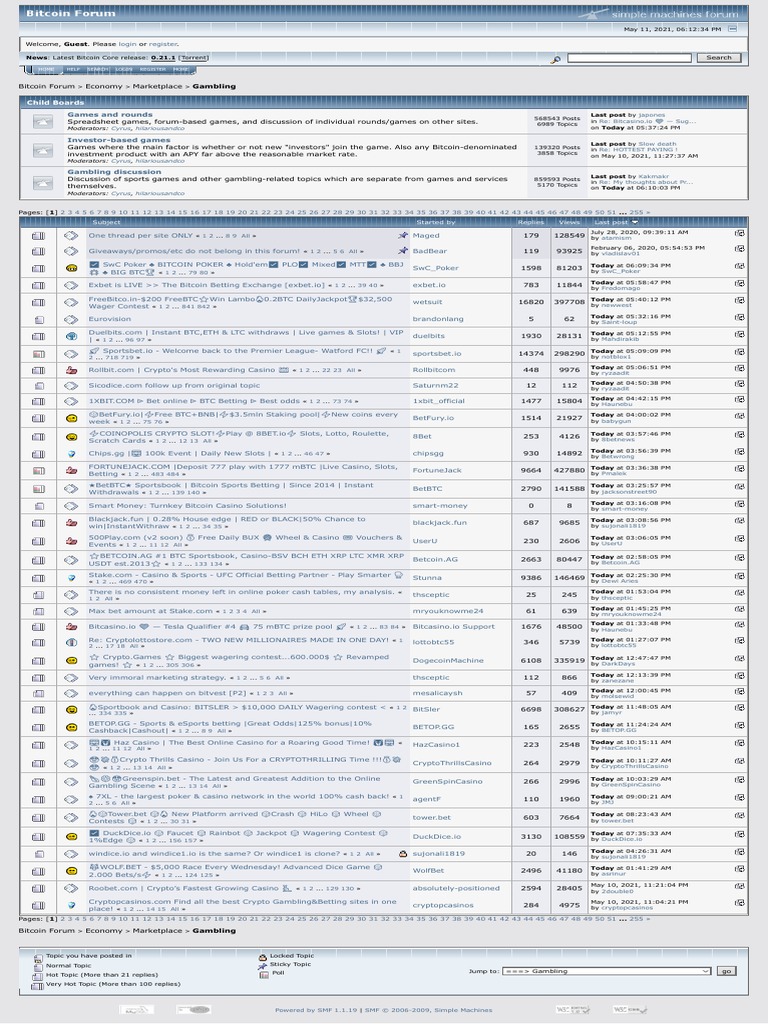Screen dimensions: 768x1024
Task: Click the smiley message icon in the SwC Poker row
Action: pos(71,268)
